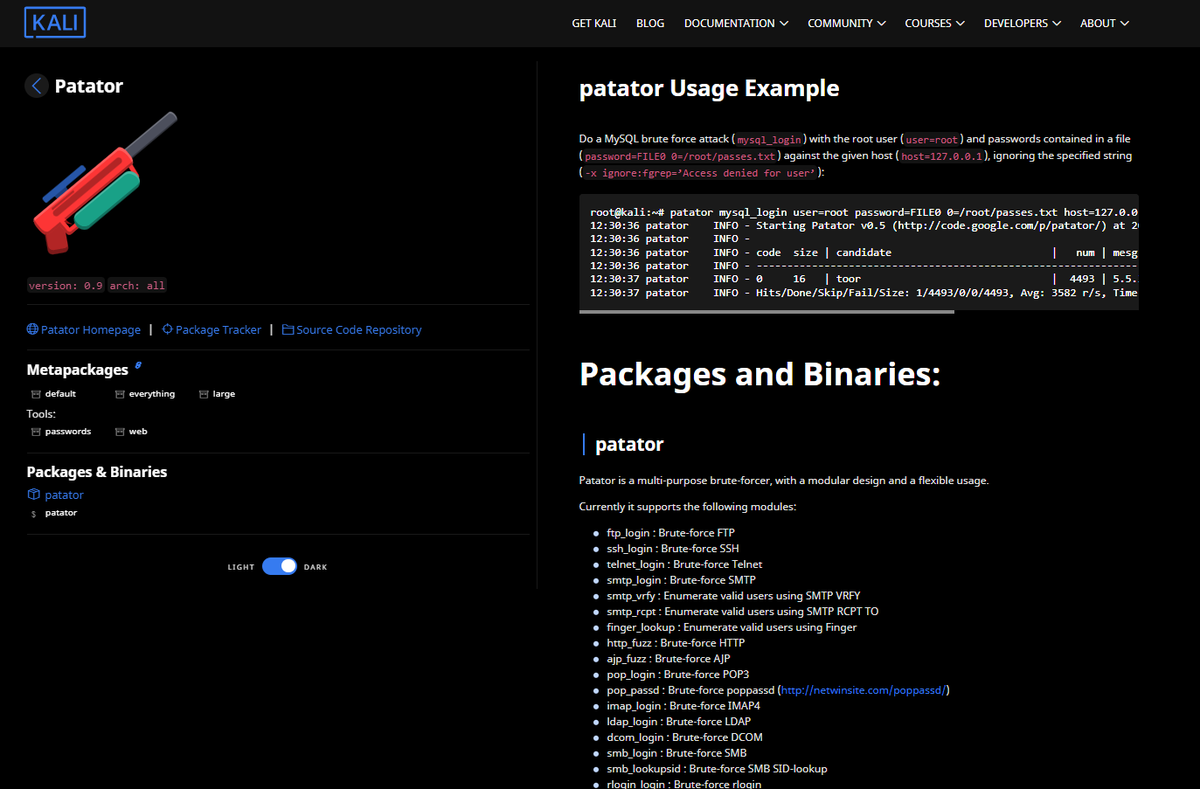The image size is (1200, 789).
Task: Click the box icon next to everything
Action: [120, 394]
